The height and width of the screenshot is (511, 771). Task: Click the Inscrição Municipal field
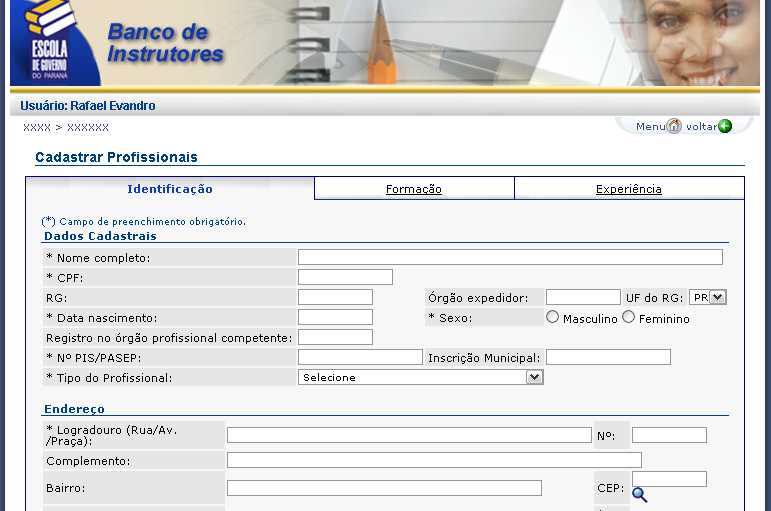click(x=608, y=357)
